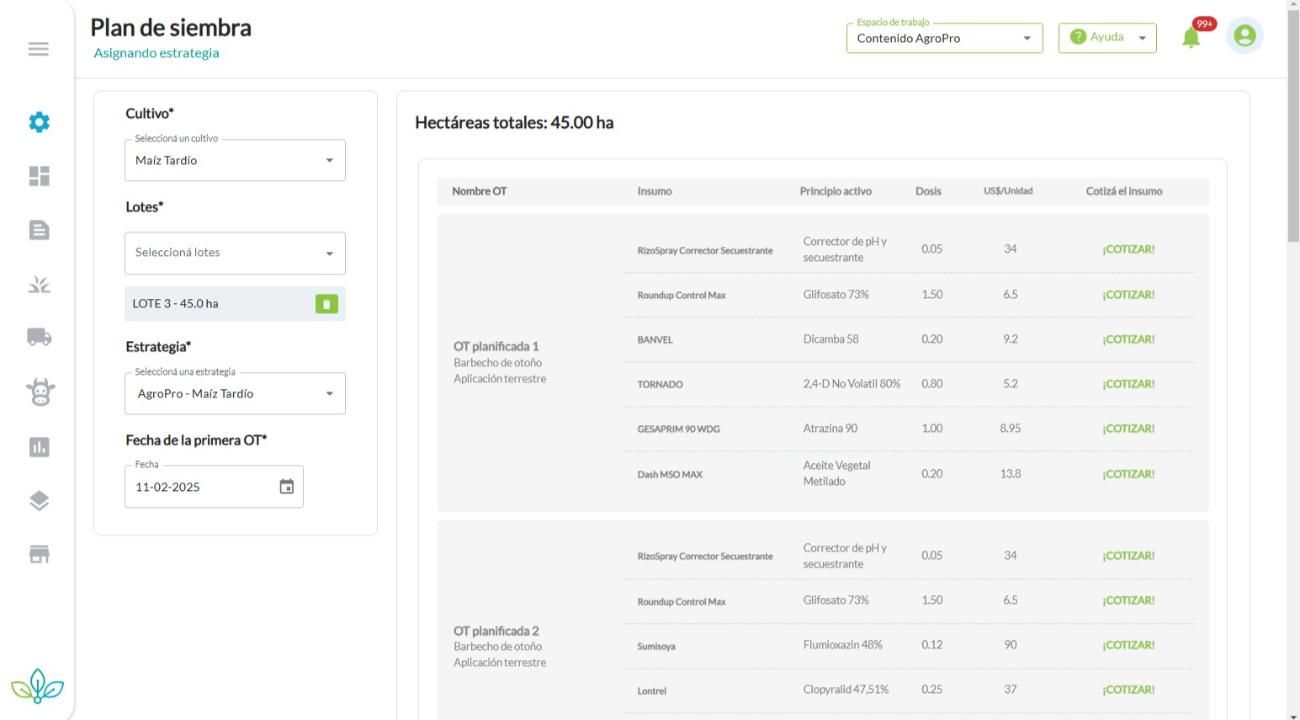The height and width of the screenshot is (720, 1300).
Task: Click the 8.95 price value
Action: [1010, 429]
